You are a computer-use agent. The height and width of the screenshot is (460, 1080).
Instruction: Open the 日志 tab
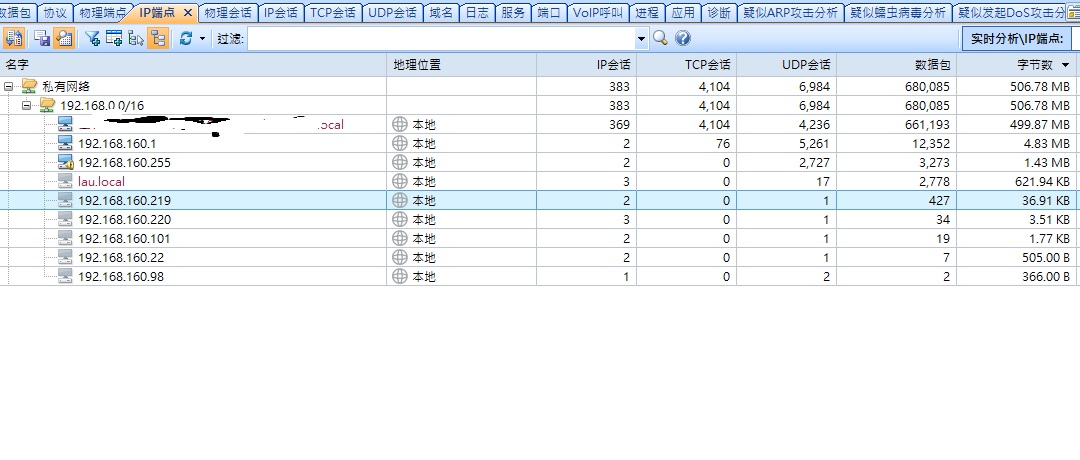coord(477,12)
